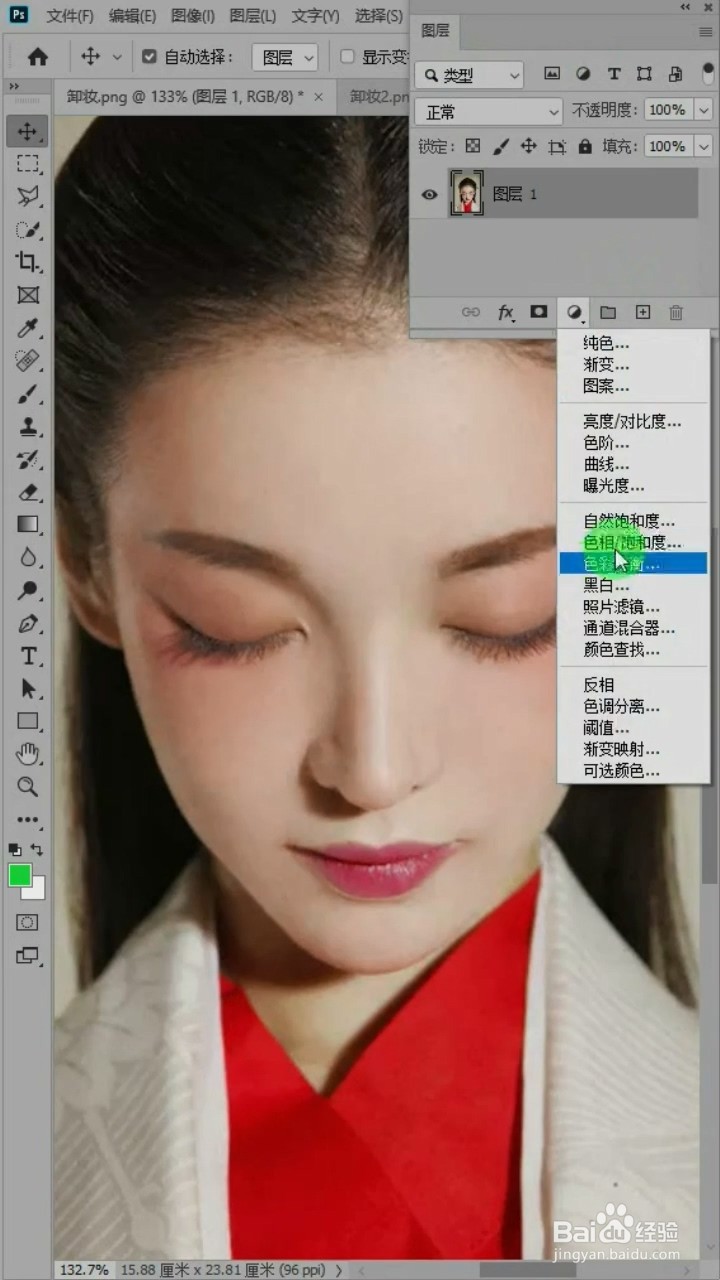Select the Polygonal Lasso tool
Viewport: 720px width, 1280px height.
(28, 197)
